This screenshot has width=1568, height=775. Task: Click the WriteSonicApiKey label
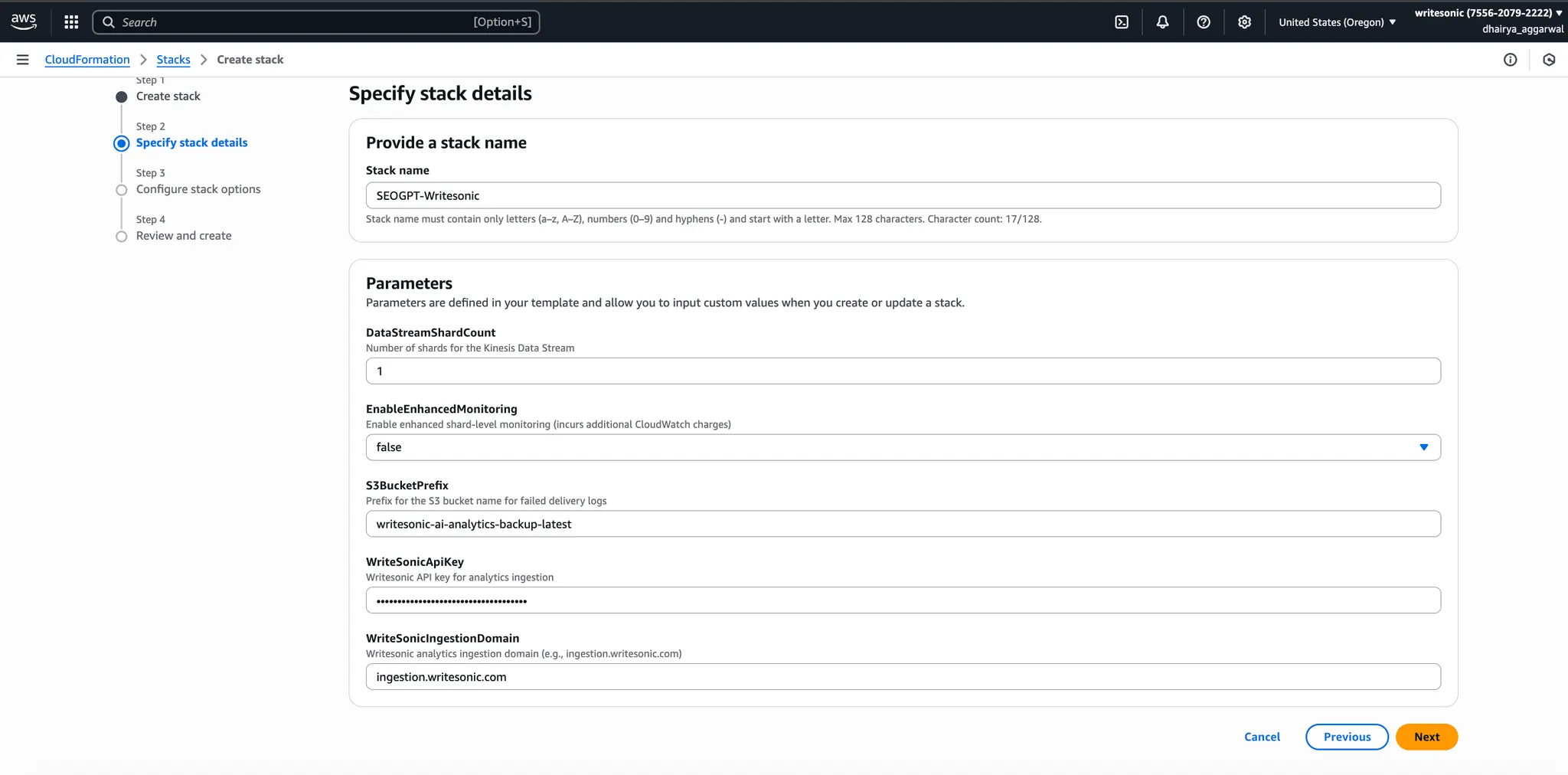(415, 562)
